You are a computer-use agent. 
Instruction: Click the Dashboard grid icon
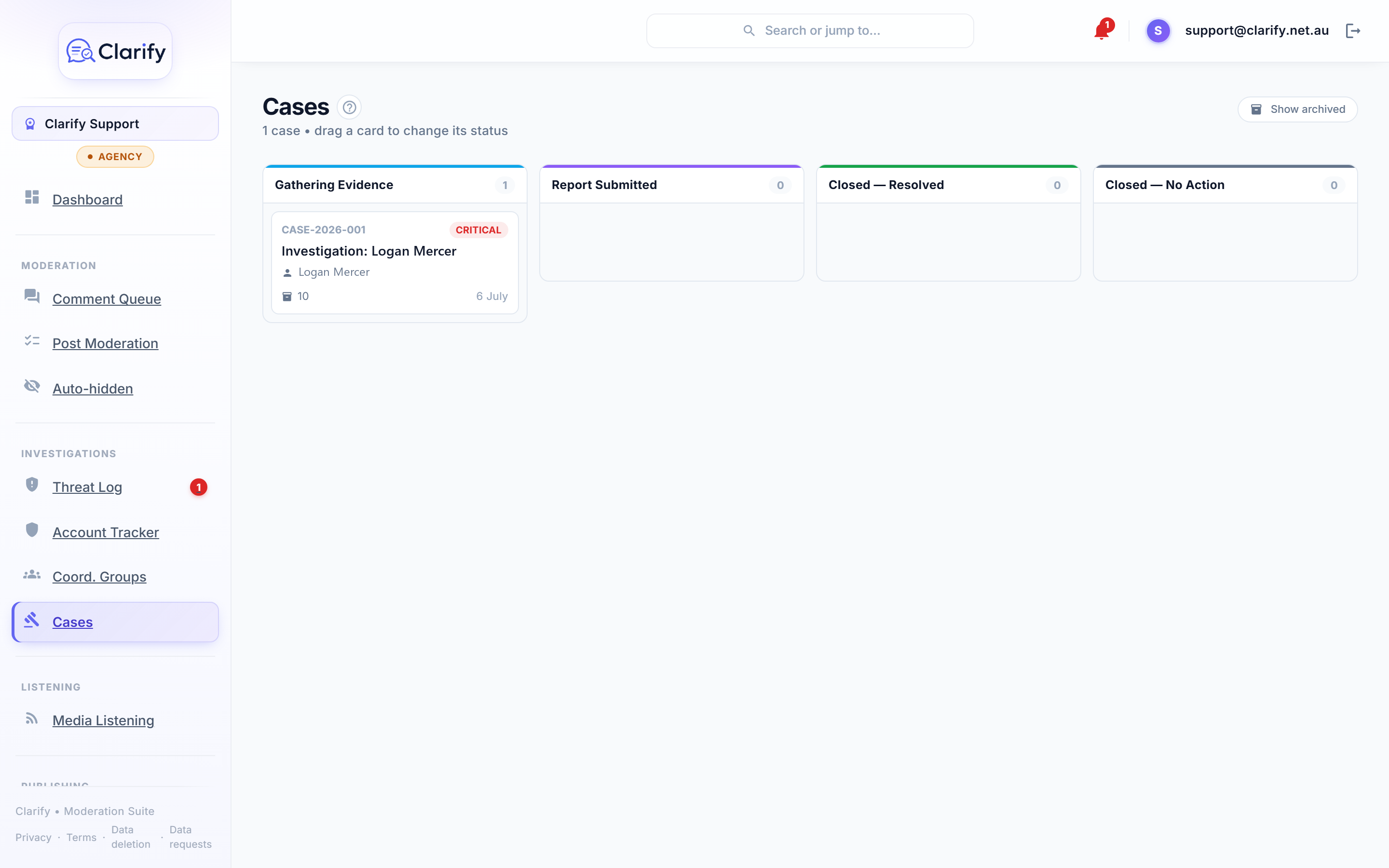[32, 197]
